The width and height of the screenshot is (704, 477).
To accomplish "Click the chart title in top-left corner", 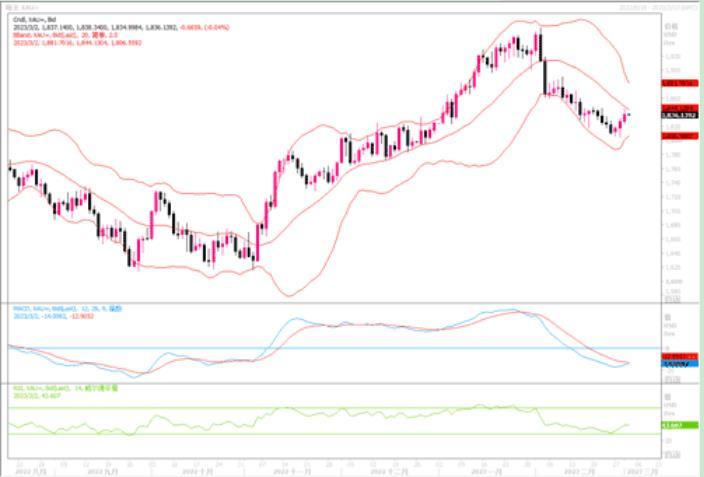I will coord(20,6).
